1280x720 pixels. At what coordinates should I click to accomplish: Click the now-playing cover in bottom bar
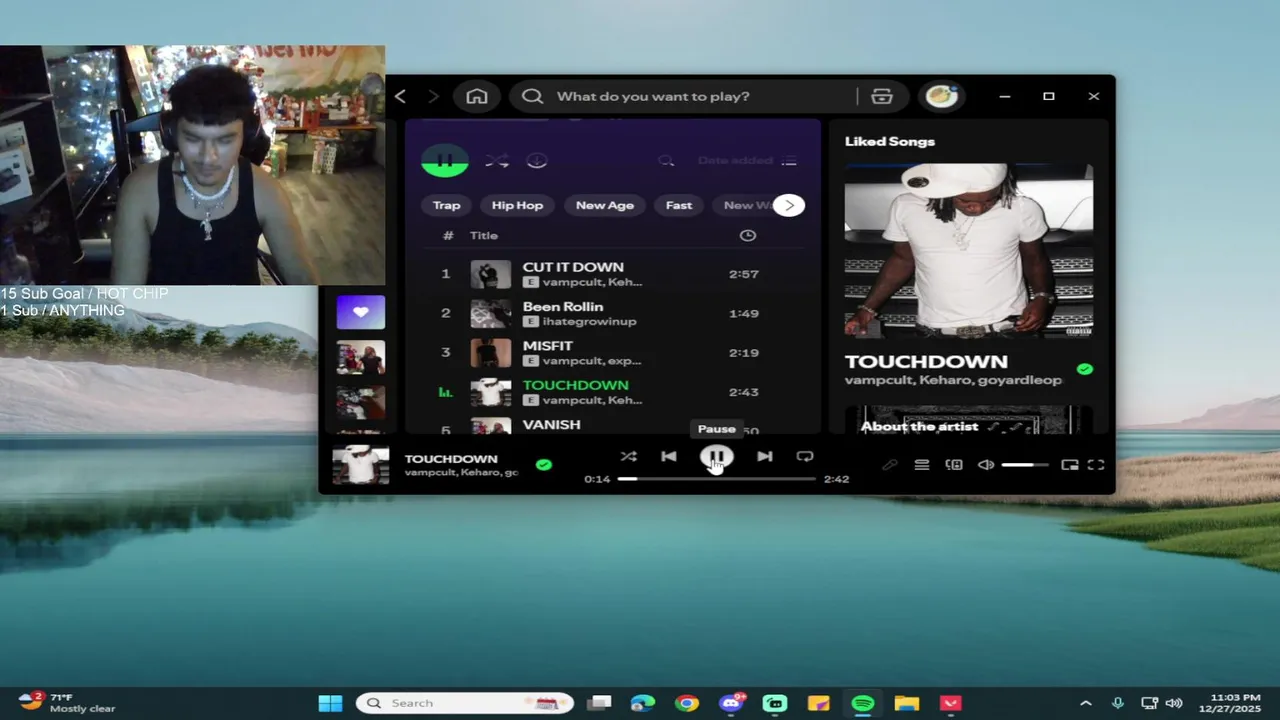coord(361,465)
